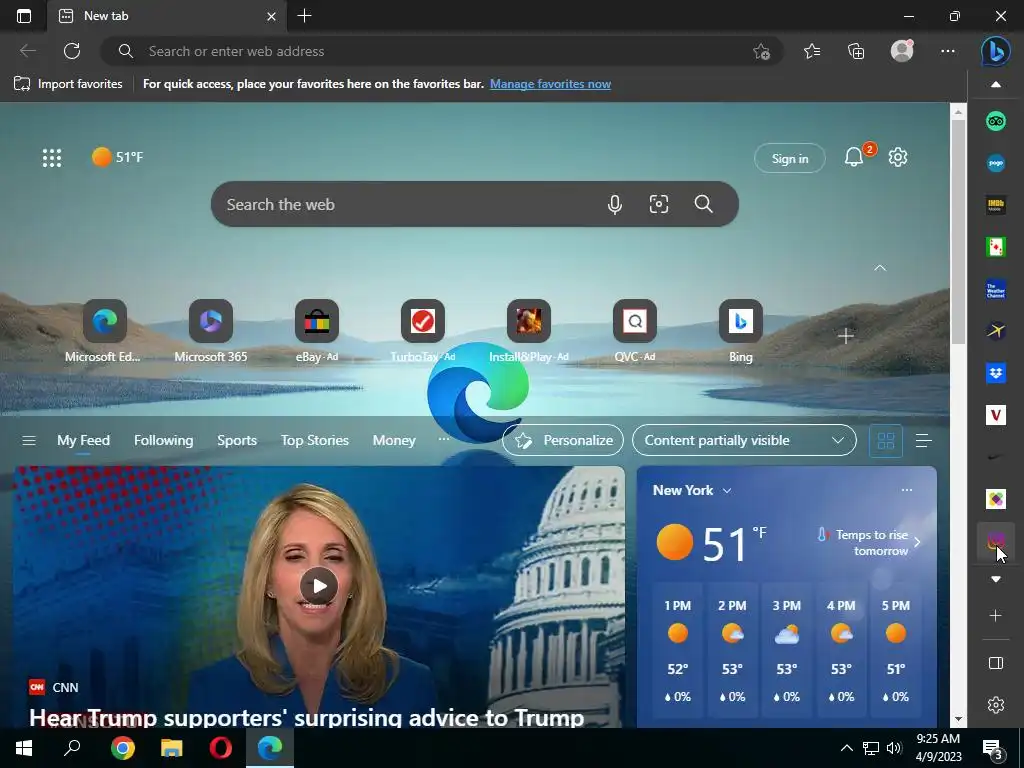Toggle the sidebar visibility panel icon

click(x=995, y=663)
